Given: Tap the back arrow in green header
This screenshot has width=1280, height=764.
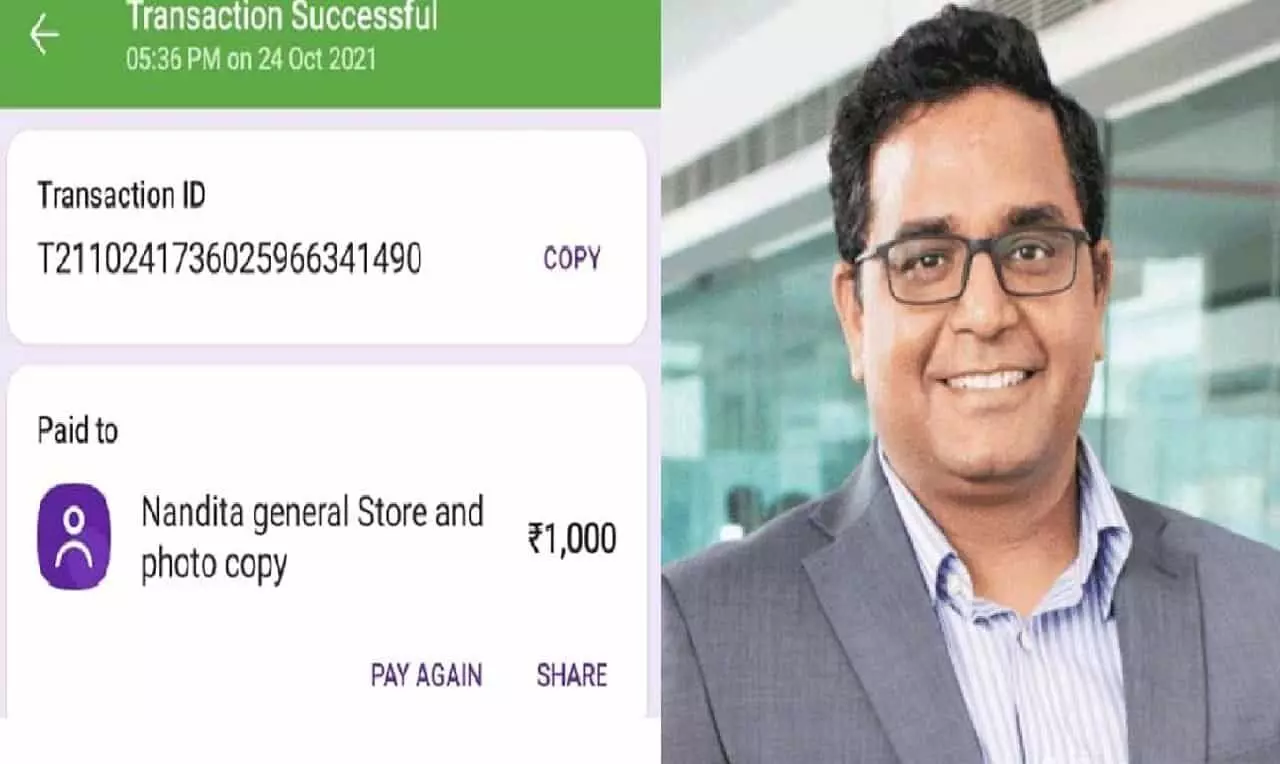Looking at the screenshot, I should click(44, 36).
